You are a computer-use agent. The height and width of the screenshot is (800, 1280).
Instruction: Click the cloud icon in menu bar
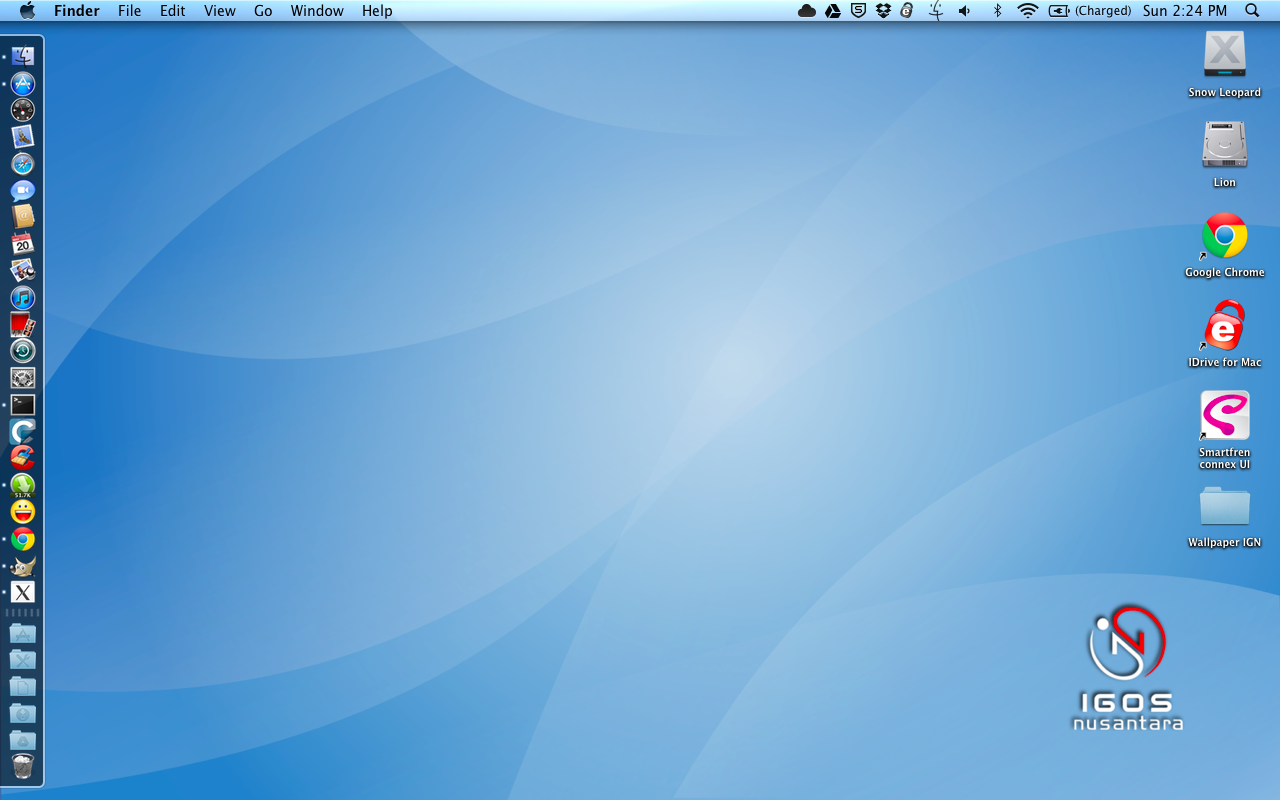pos(807,11)
